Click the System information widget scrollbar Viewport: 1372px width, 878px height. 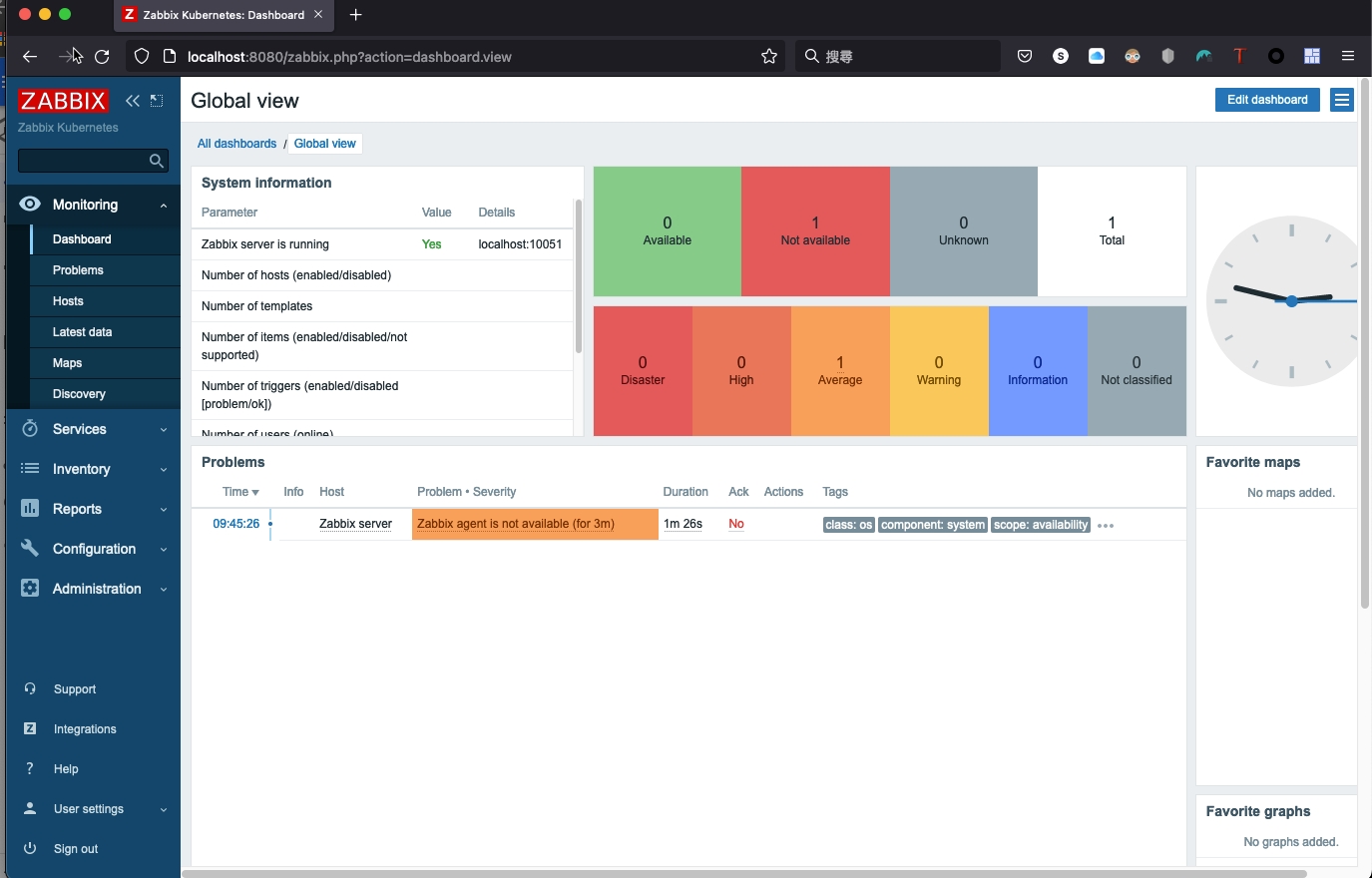click(x=578, y=276)
